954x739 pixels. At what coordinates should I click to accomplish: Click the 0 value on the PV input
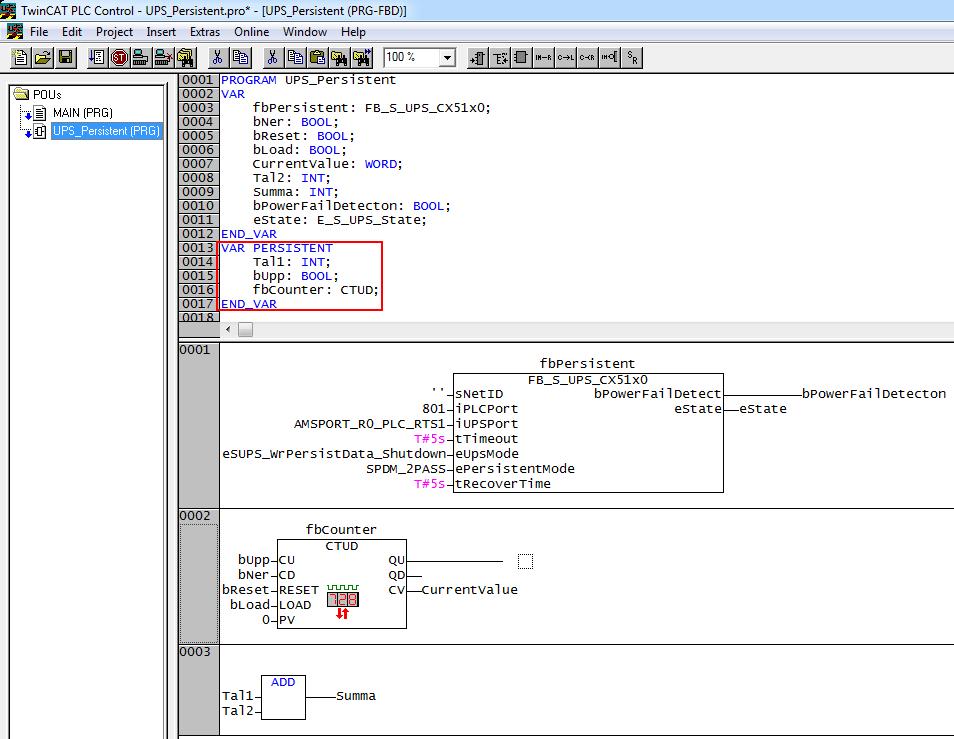(x=266, y=620)
